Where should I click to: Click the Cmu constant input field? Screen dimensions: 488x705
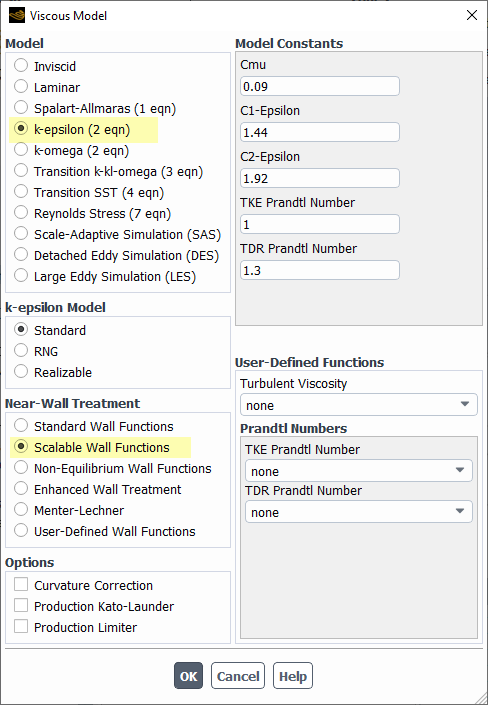pyautogui.click(x=320, y=86)
